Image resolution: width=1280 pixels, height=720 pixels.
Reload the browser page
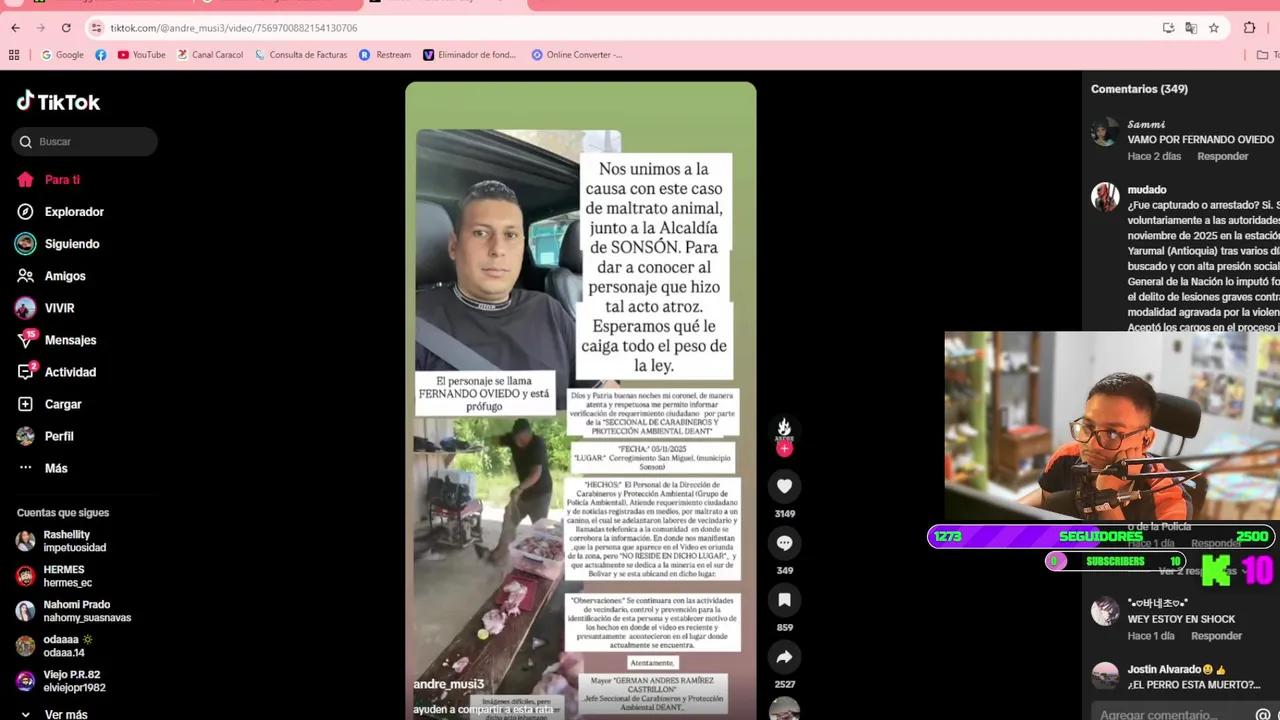66,28
